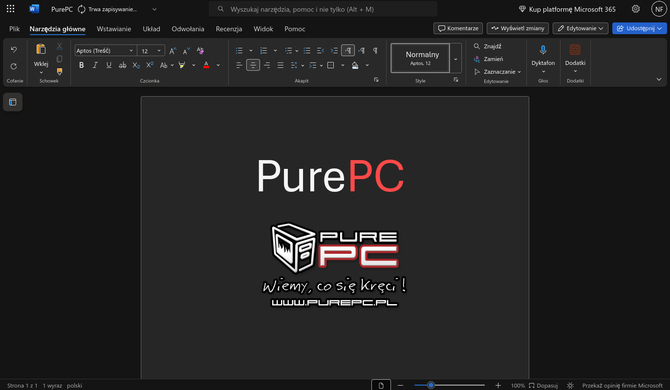Expand the styles gallery arrow
670x390 pixels.
[x=455, y=59]
